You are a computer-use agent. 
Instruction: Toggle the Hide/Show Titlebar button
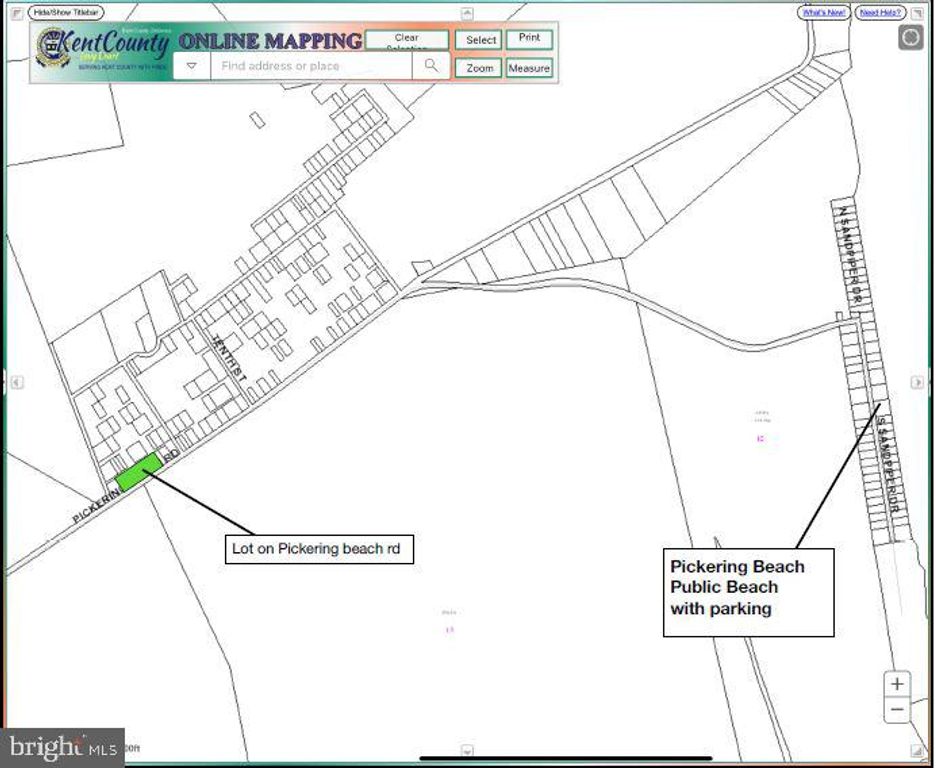[x=66, y=13]
